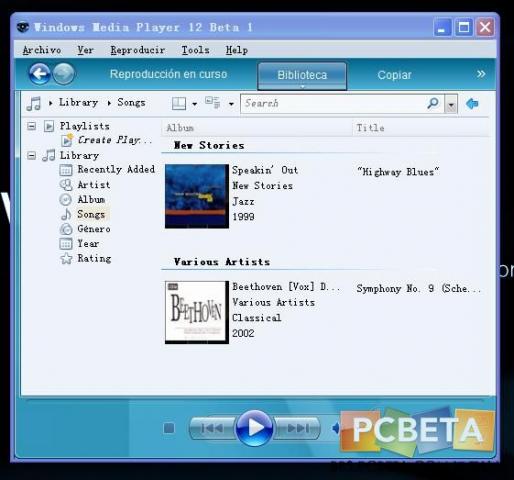Expand the Library breadcrumb arrow
Screen dimensions: 514x480
point(51,103)
